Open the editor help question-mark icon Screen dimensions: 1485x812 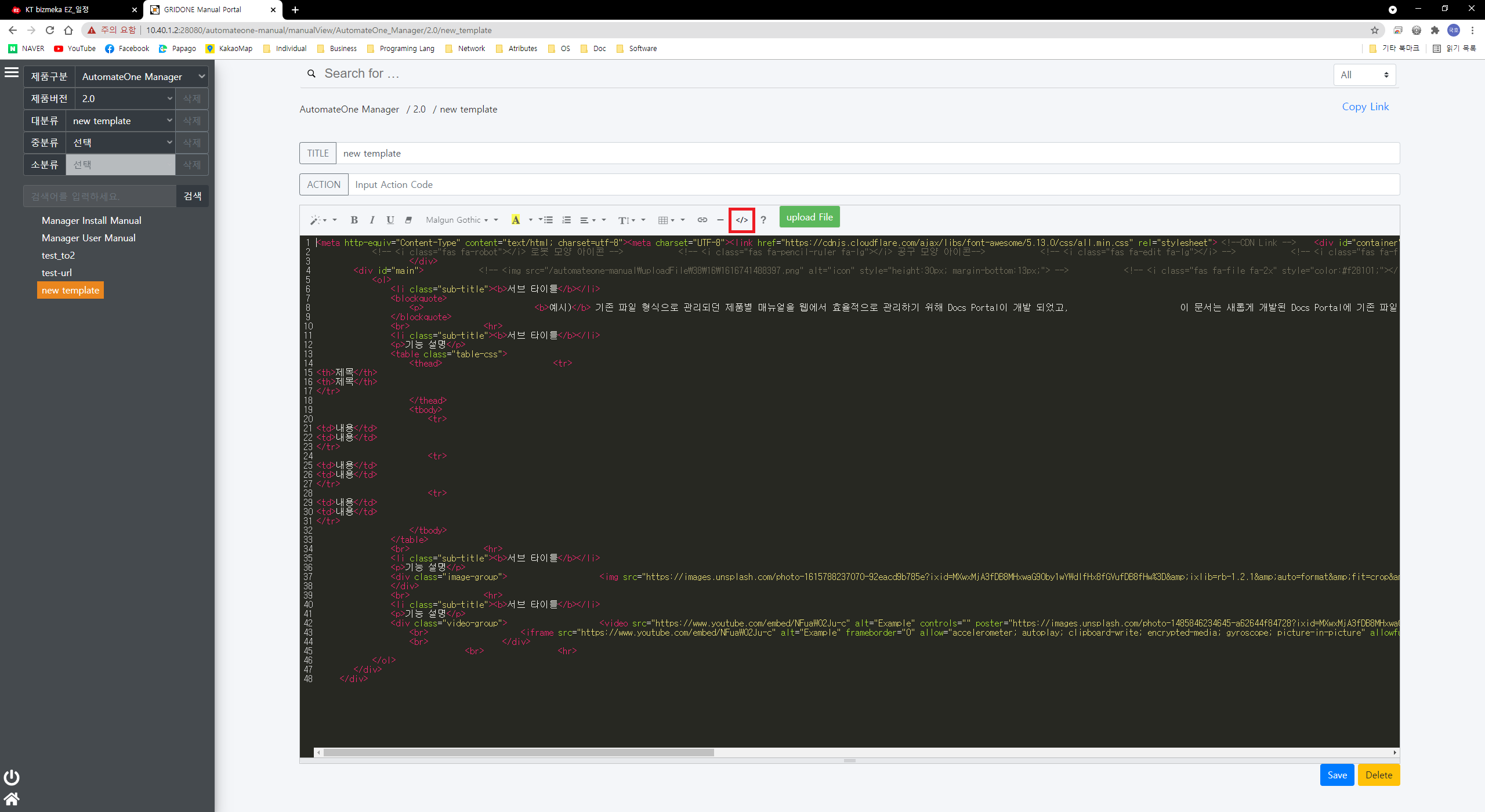pyautogui.click(x=763, y=220)
